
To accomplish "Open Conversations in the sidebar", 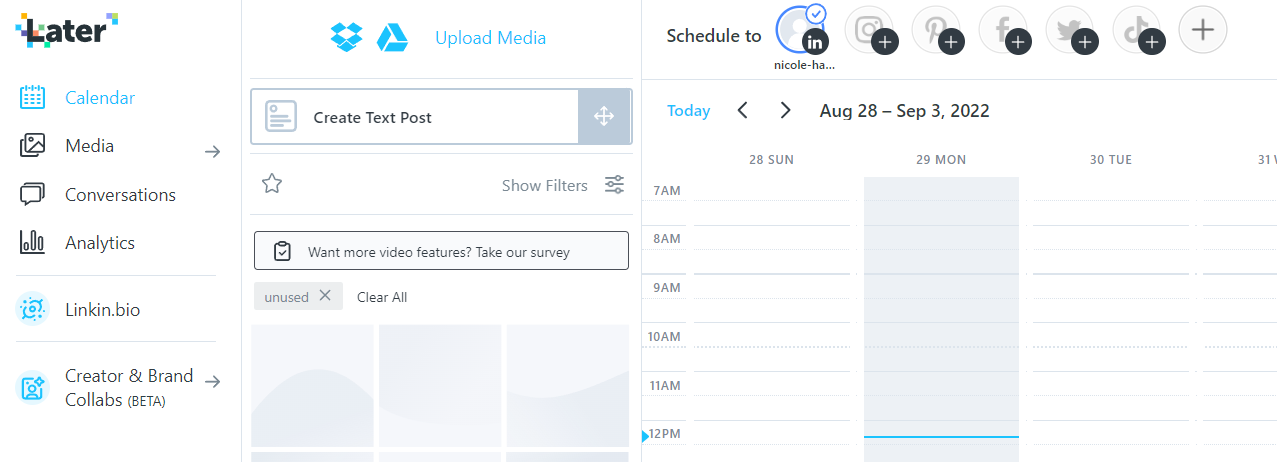I will click(120, 195).
